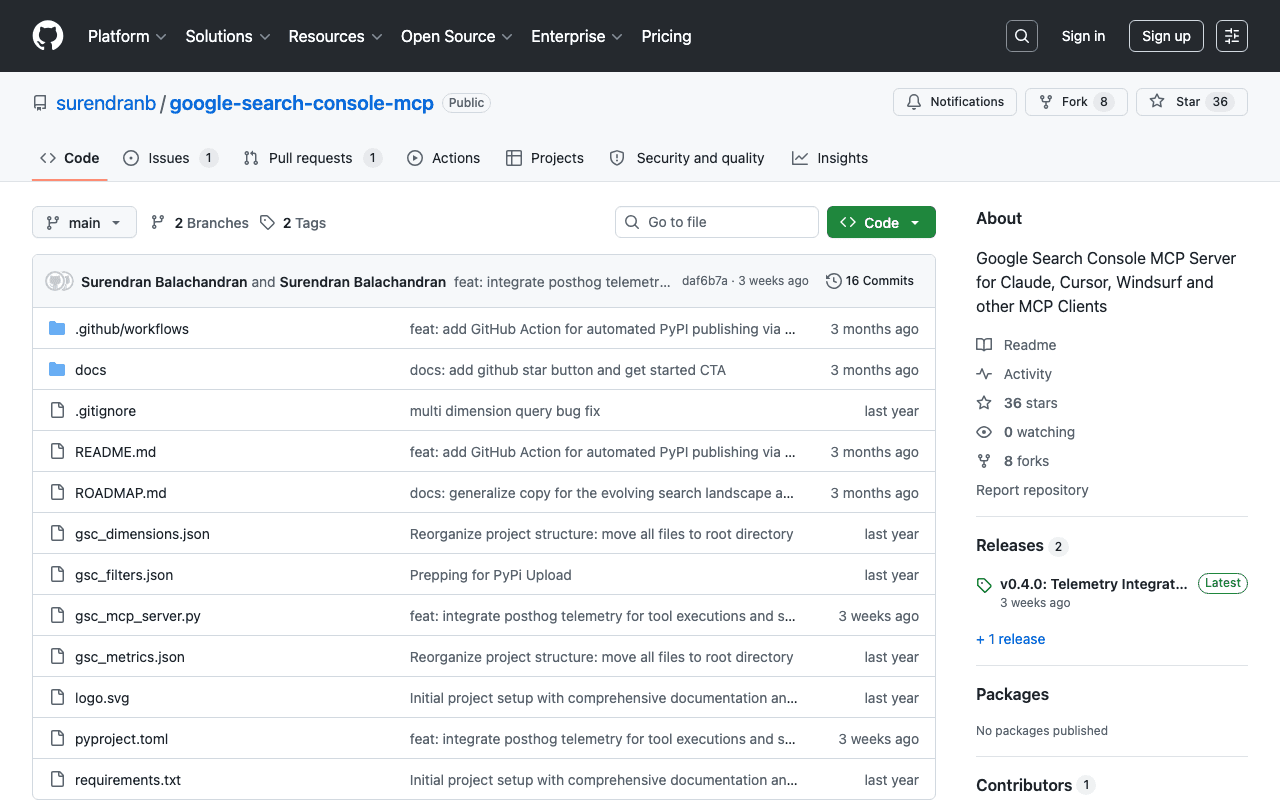Expand the Solutions menu
The width and height of the screenshot is (1280, 800).
click(228, 36)
